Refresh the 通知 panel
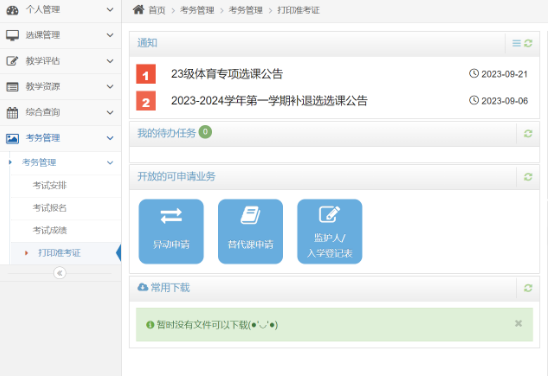 528,43
